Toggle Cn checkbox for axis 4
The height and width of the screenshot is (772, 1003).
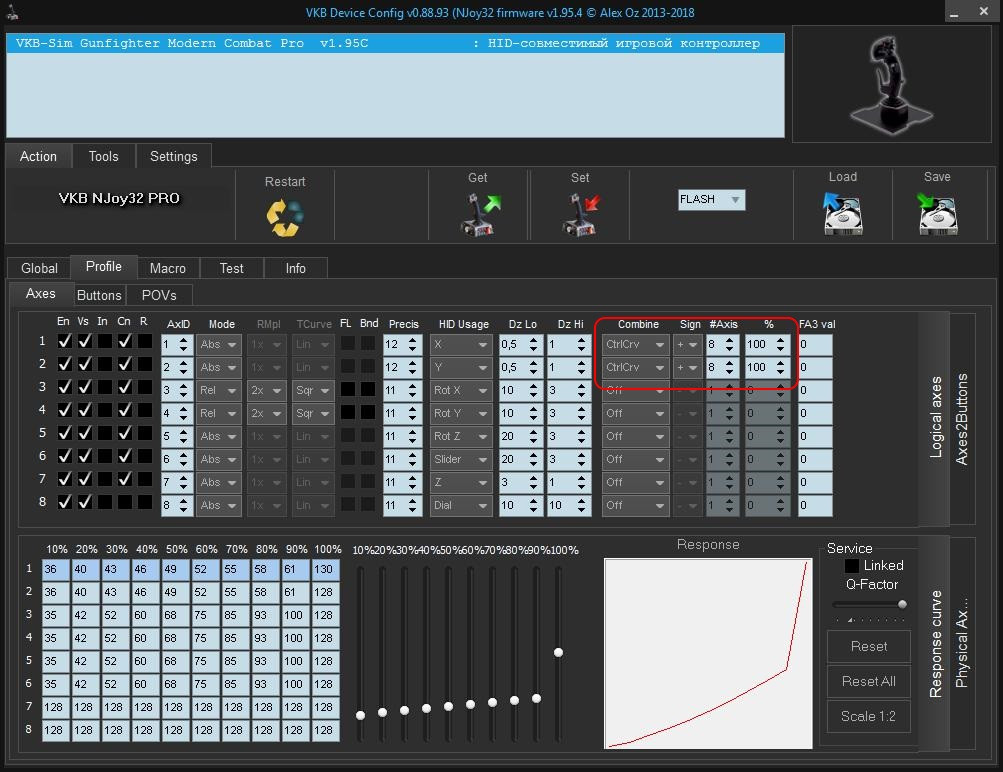(x=125, y=410)
